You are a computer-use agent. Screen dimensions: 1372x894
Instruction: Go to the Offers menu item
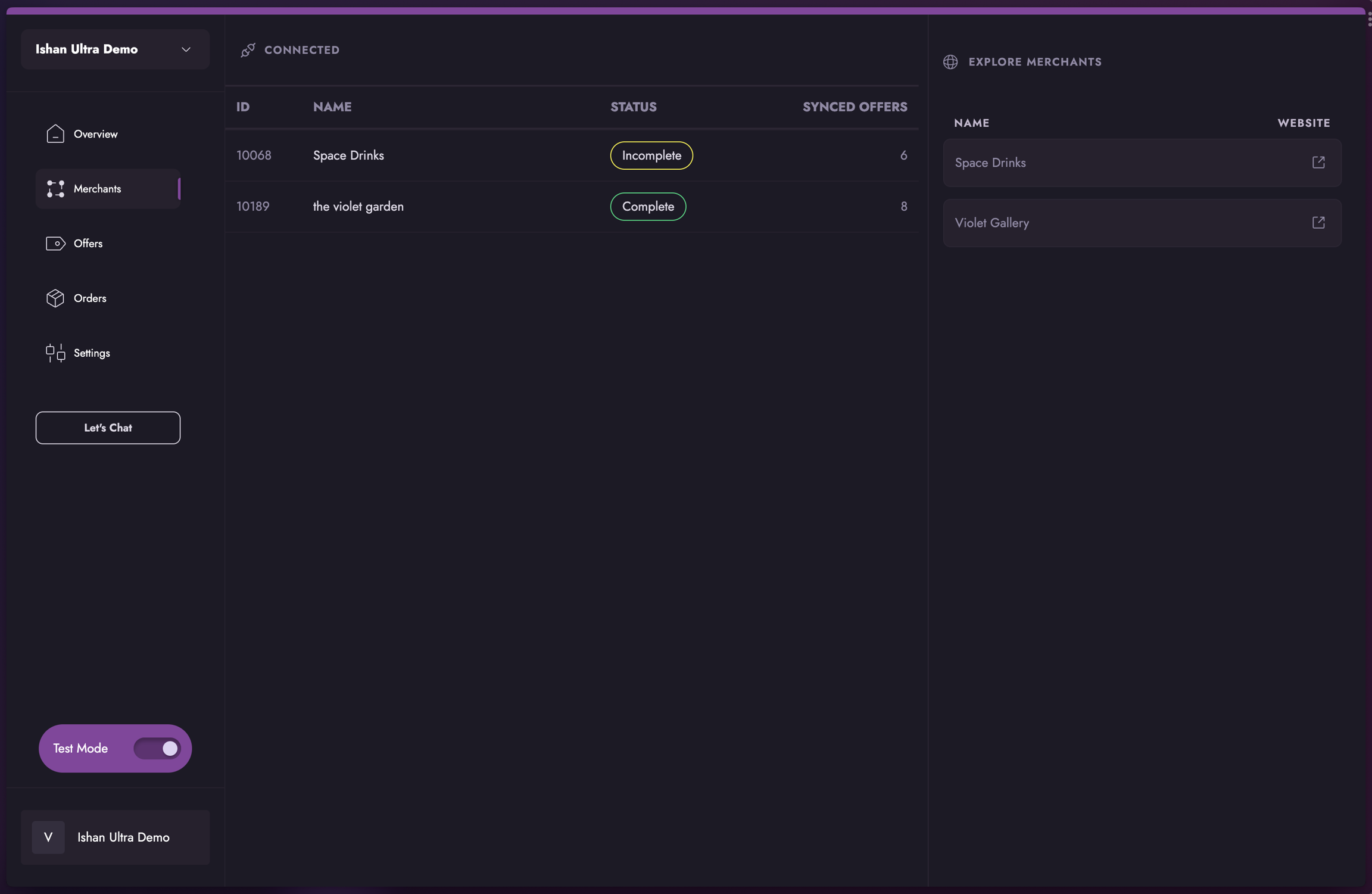[88, 244]
